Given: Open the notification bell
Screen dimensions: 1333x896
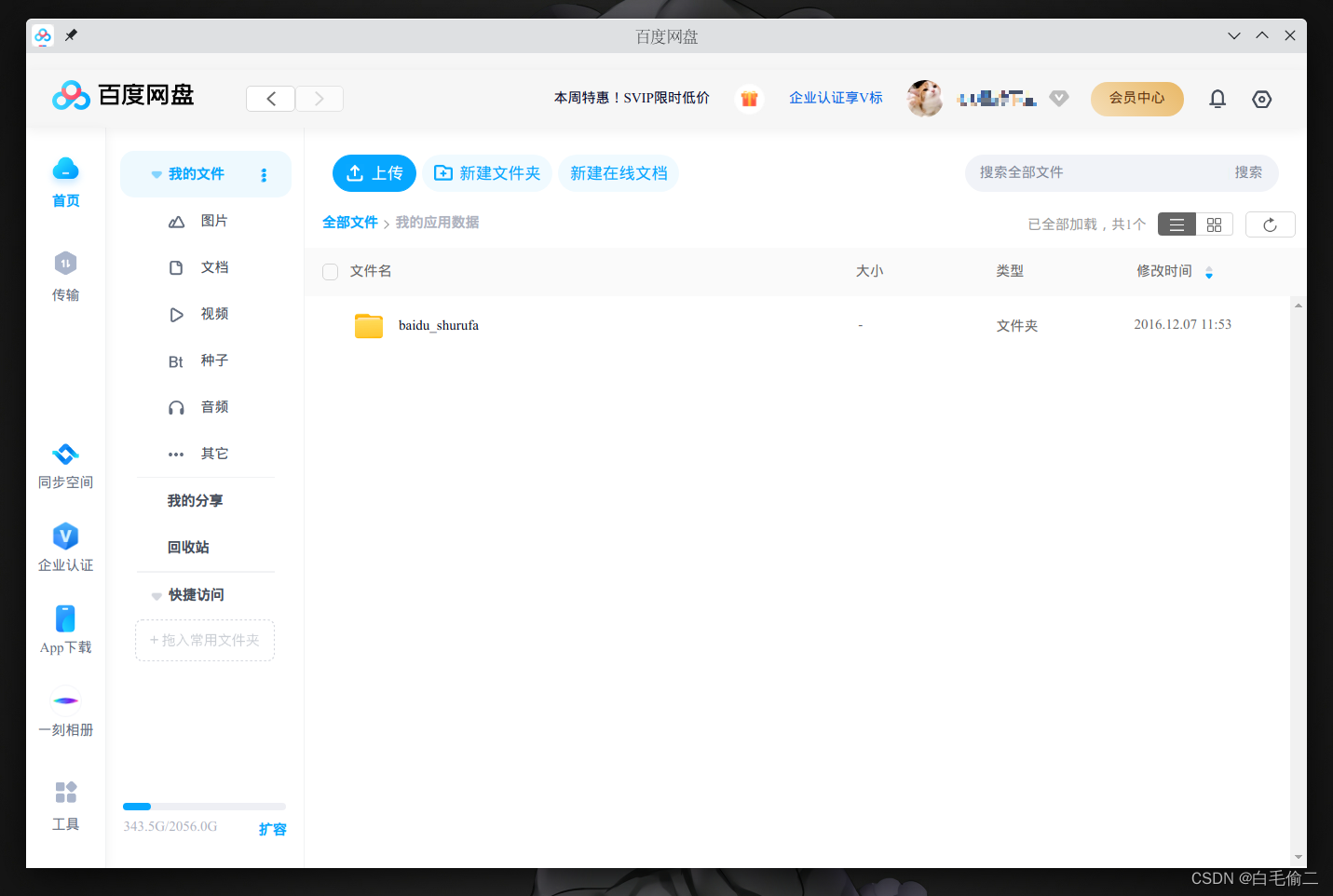Looking at the screenshot, I should click(x=1217, y=99).
